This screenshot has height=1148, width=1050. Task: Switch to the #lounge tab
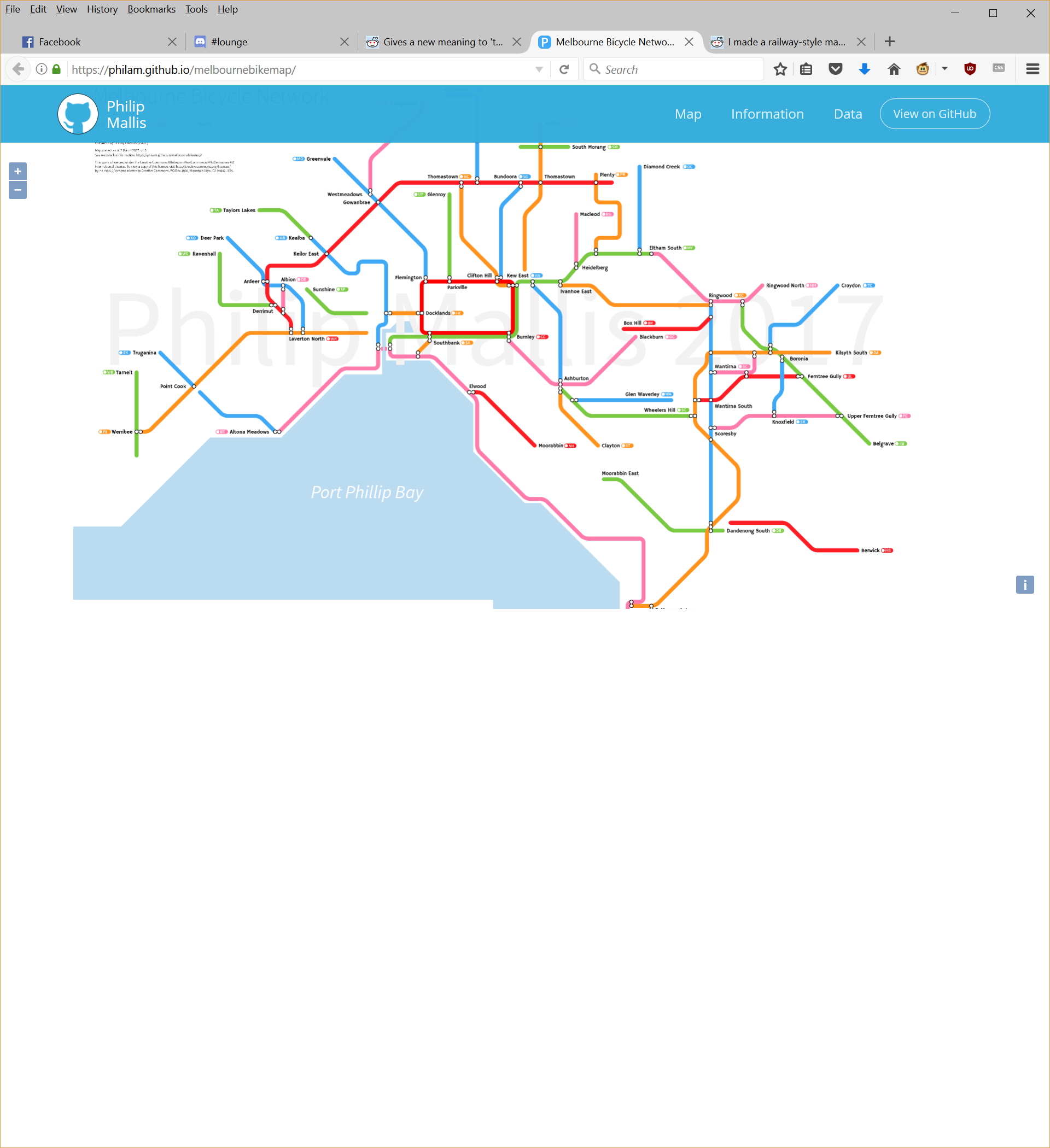(229, 42)
